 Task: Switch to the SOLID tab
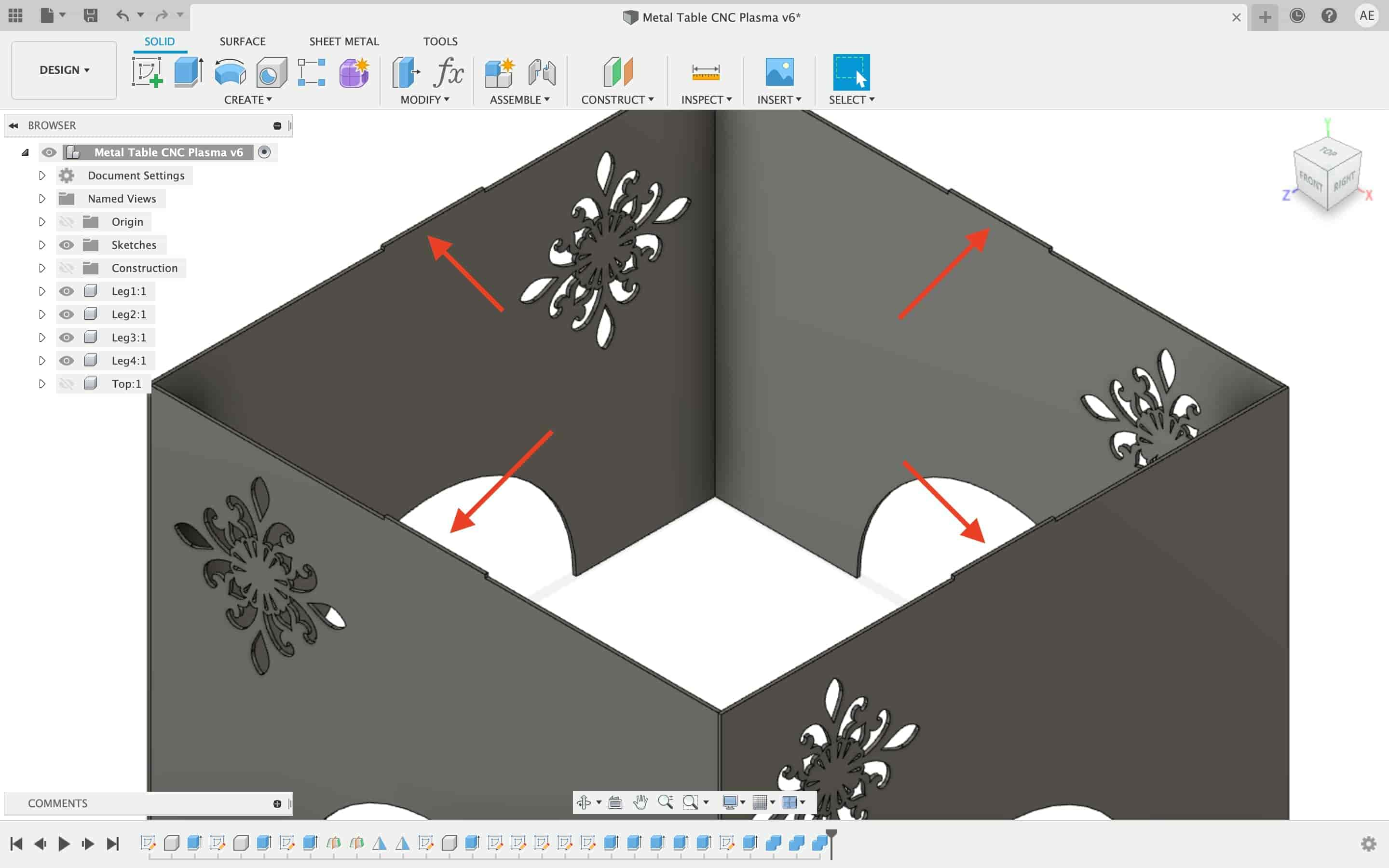[x=160, y=41]
